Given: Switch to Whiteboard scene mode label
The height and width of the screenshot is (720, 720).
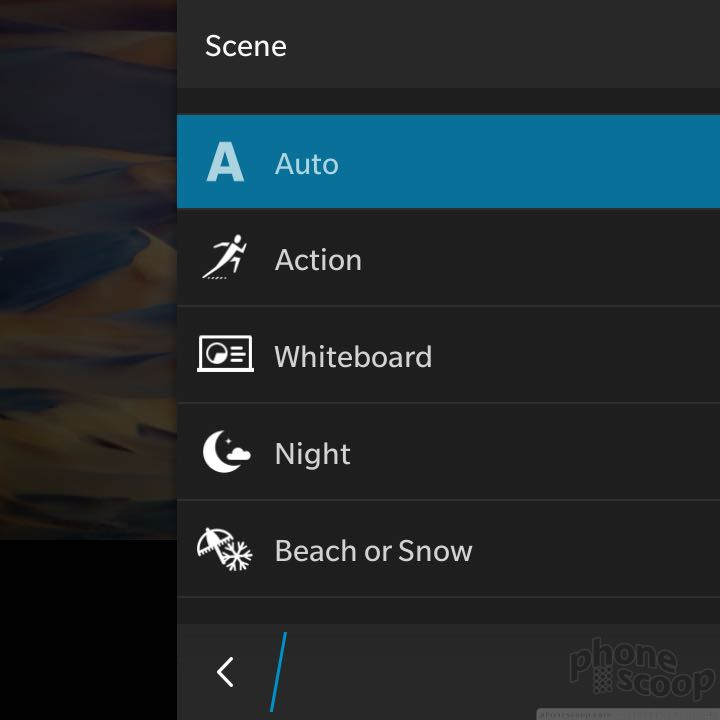Looking at the screenshot, I should point(353,356).
